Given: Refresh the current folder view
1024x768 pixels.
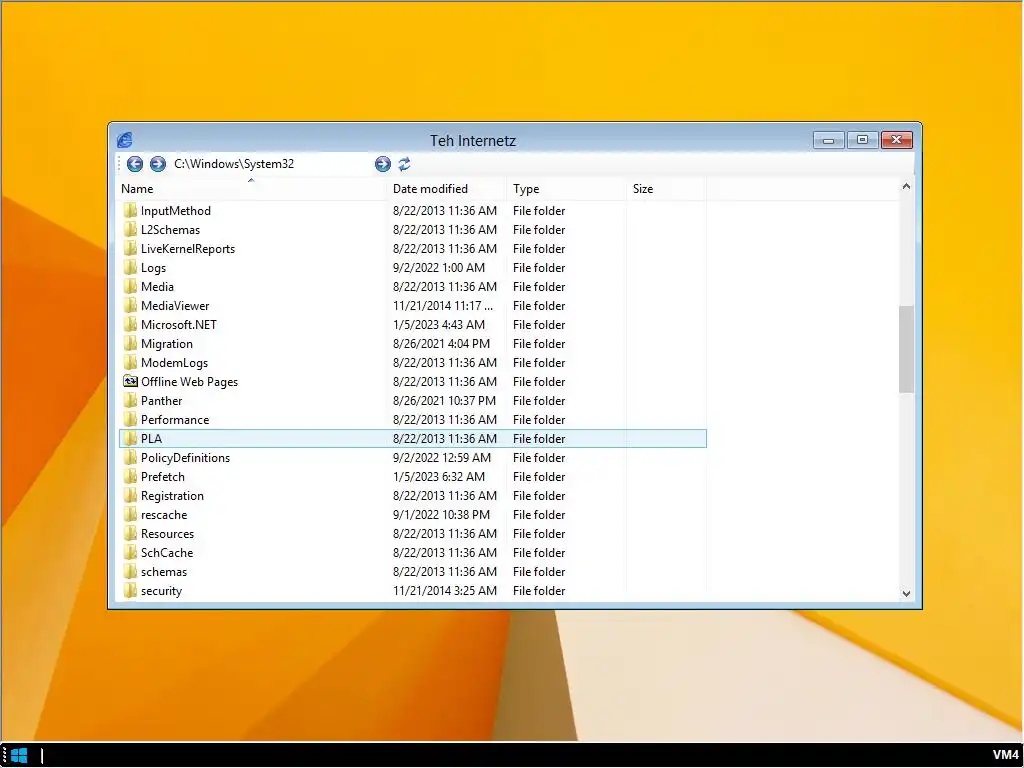Looking at the screenshot, I should click(x=404, y=164).
